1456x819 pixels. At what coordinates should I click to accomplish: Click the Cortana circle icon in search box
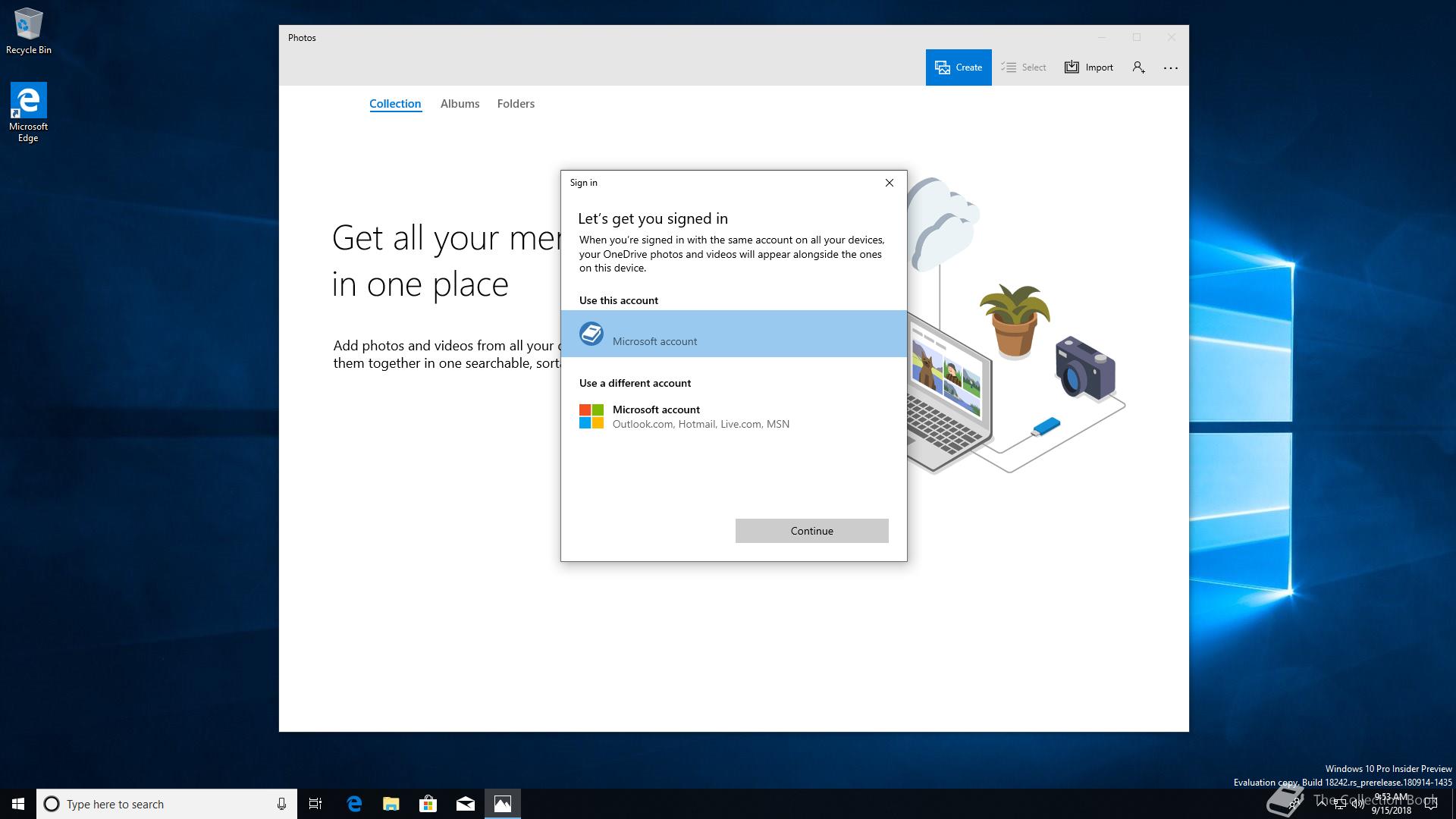tap(52, 804)
